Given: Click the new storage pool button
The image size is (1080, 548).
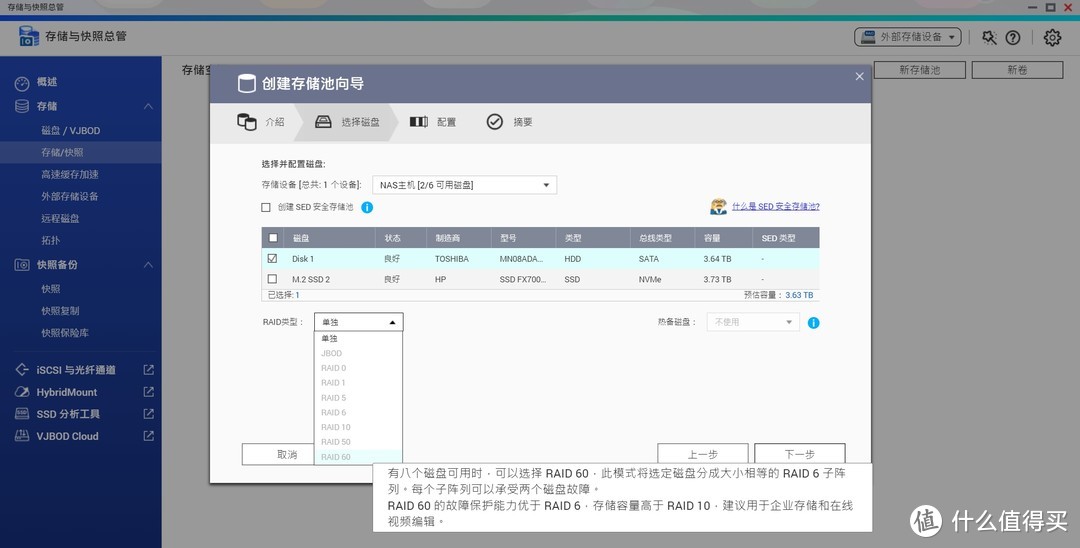Looking at the screenshot, I should tap(920, 70).
